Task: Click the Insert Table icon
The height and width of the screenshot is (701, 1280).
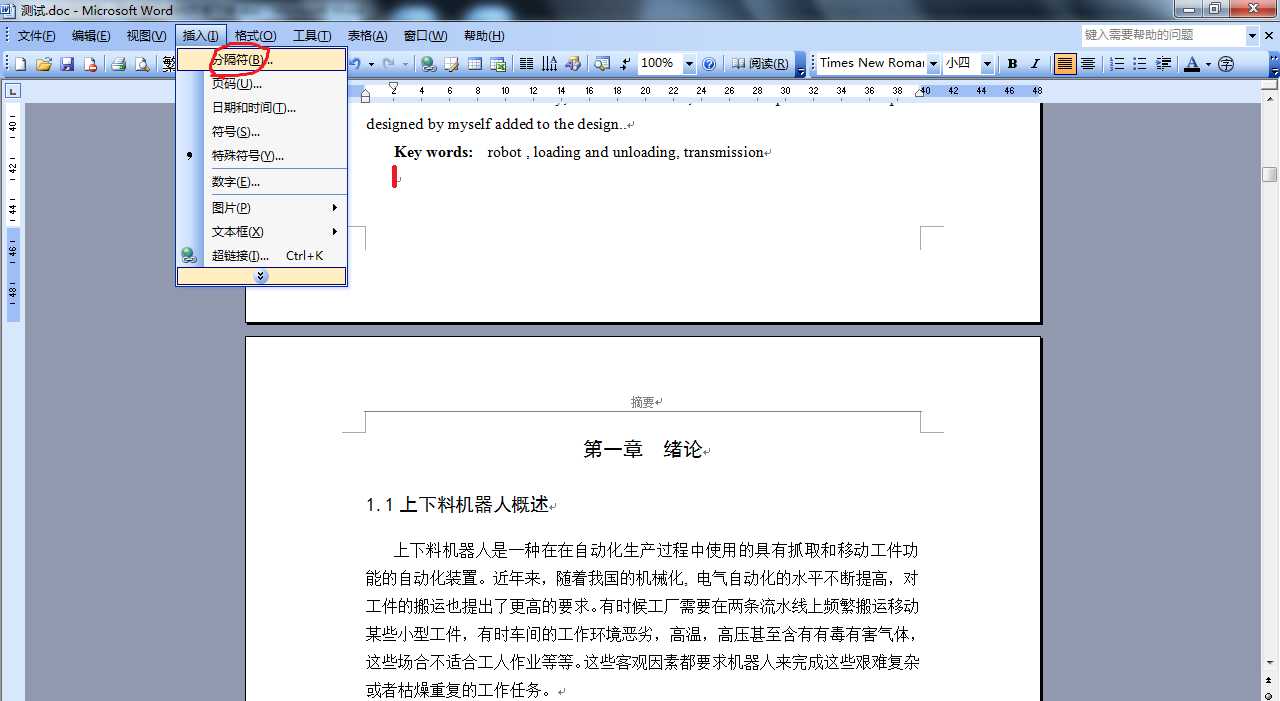Action: click(x=475, y=64)
